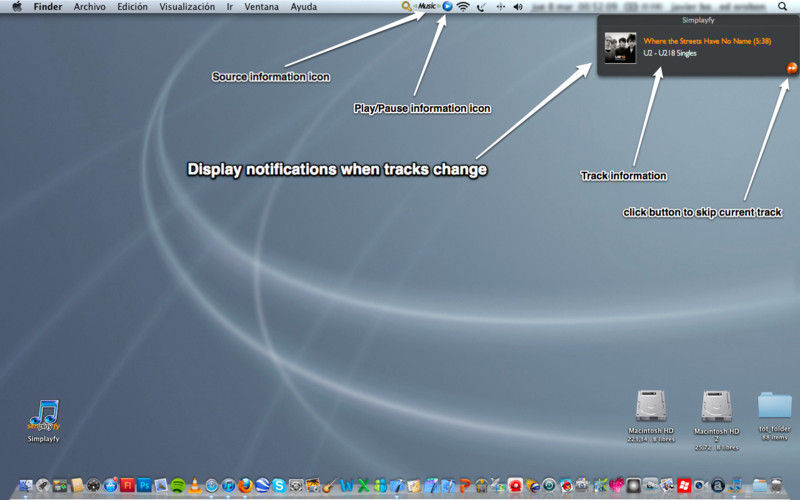
Task: Open the Trash in the Dock
Action: click(776, 486)
